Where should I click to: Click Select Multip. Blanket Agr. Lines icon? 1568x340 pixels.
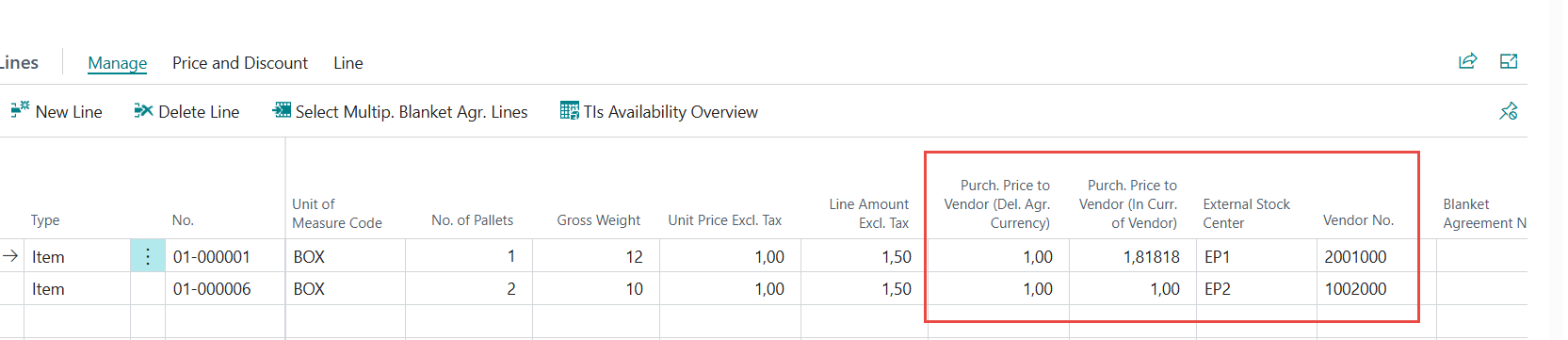coord(282,111)
